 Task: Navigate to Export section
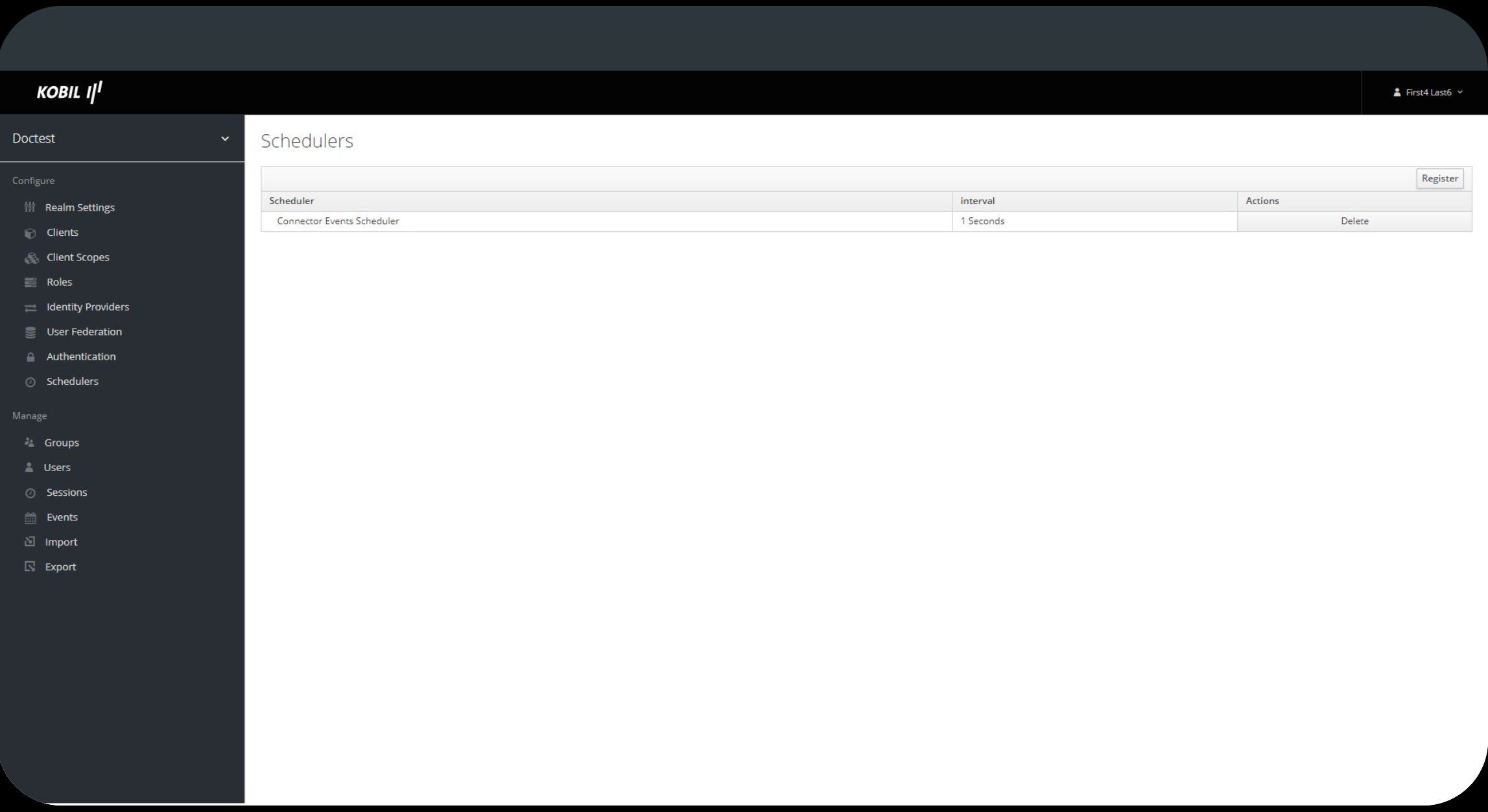60,566
